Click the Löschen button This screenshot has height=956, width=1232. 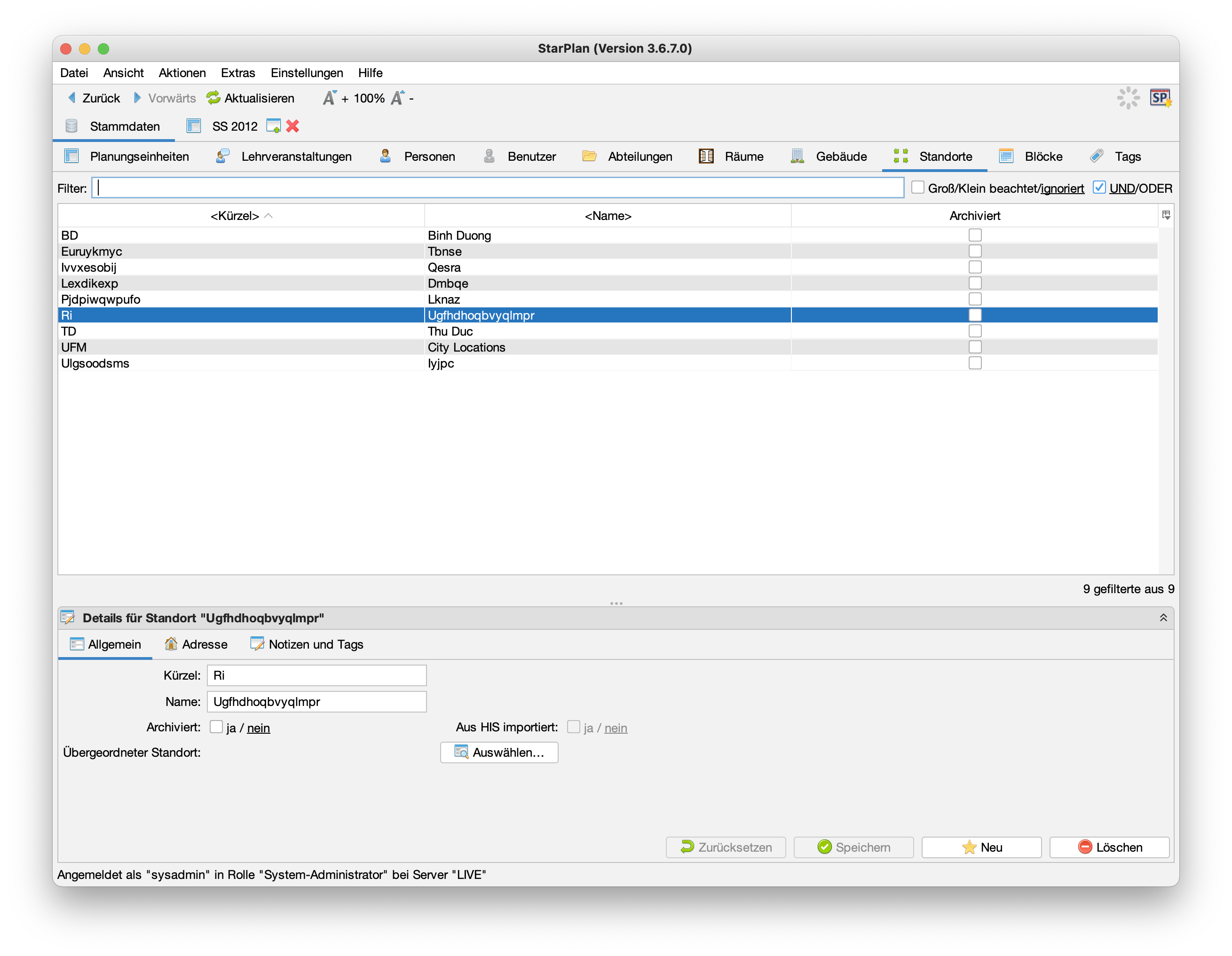coord(1109,847)
